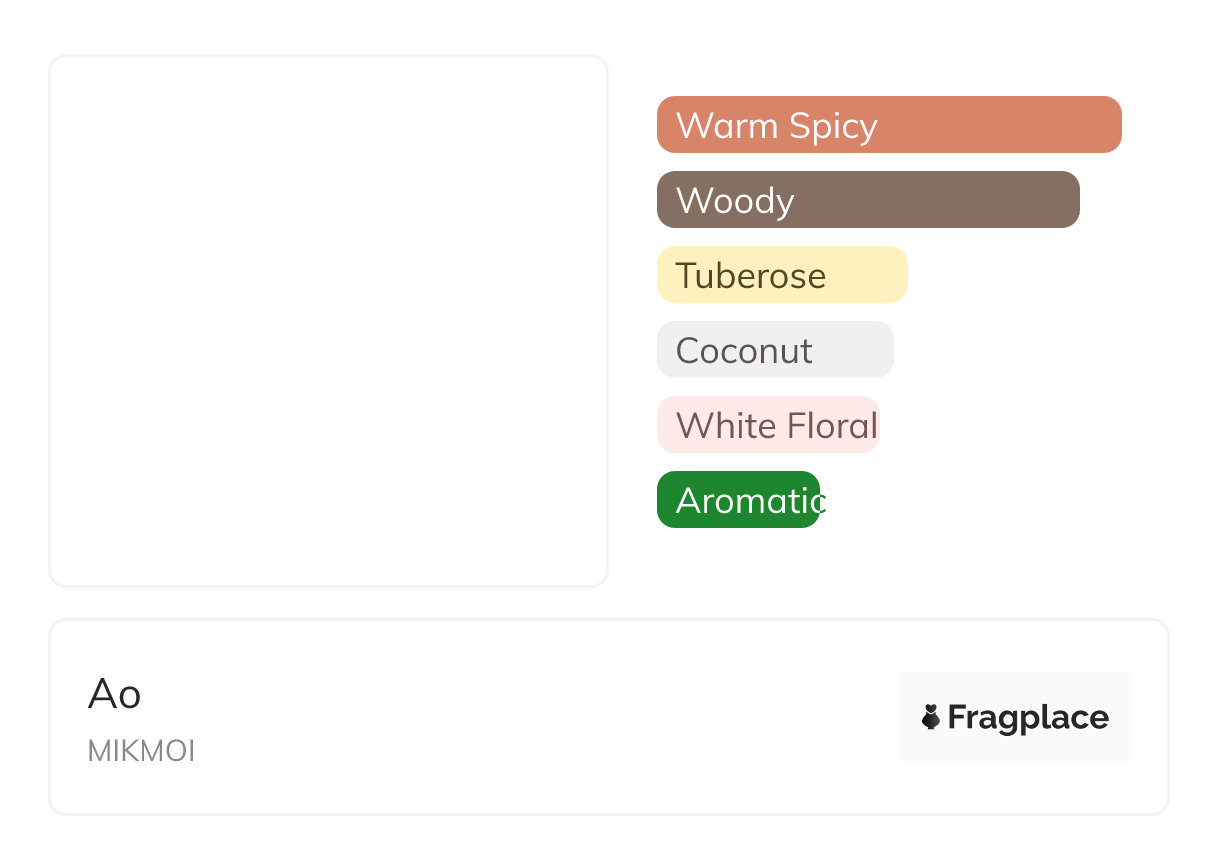Click the fragrance name Ao
This screenshot has width=1218, height=864.
(x=115, y=694)
